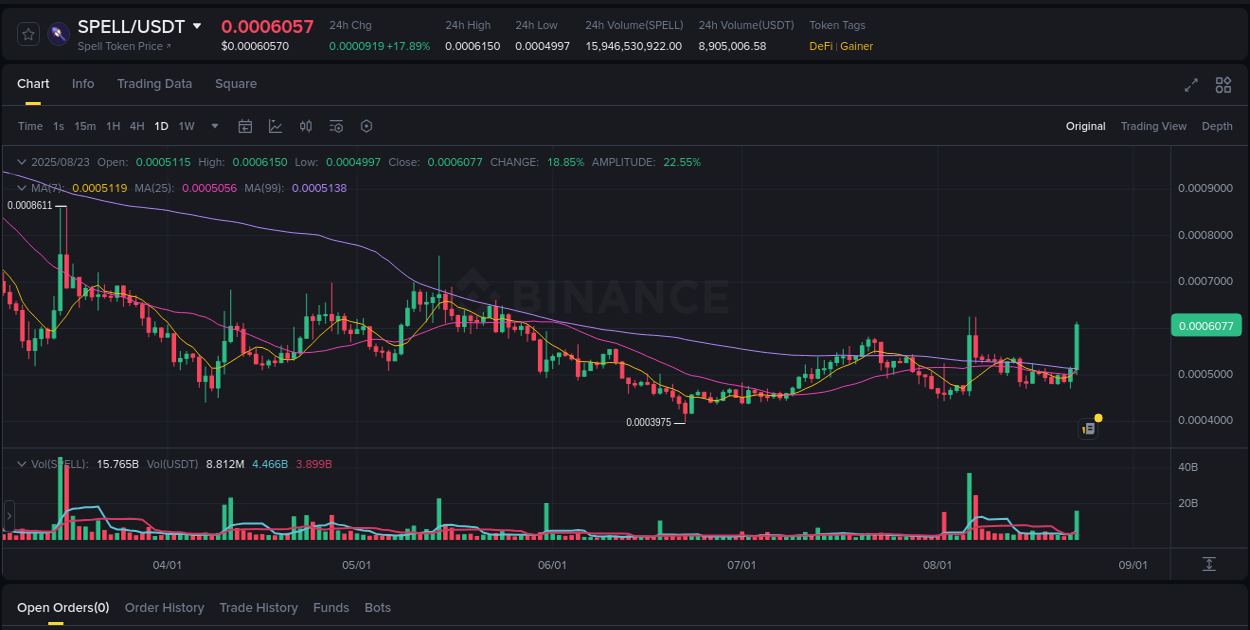
Task: Open the layout grid icon near fullscreen
Action: [x=1222, y=86]
